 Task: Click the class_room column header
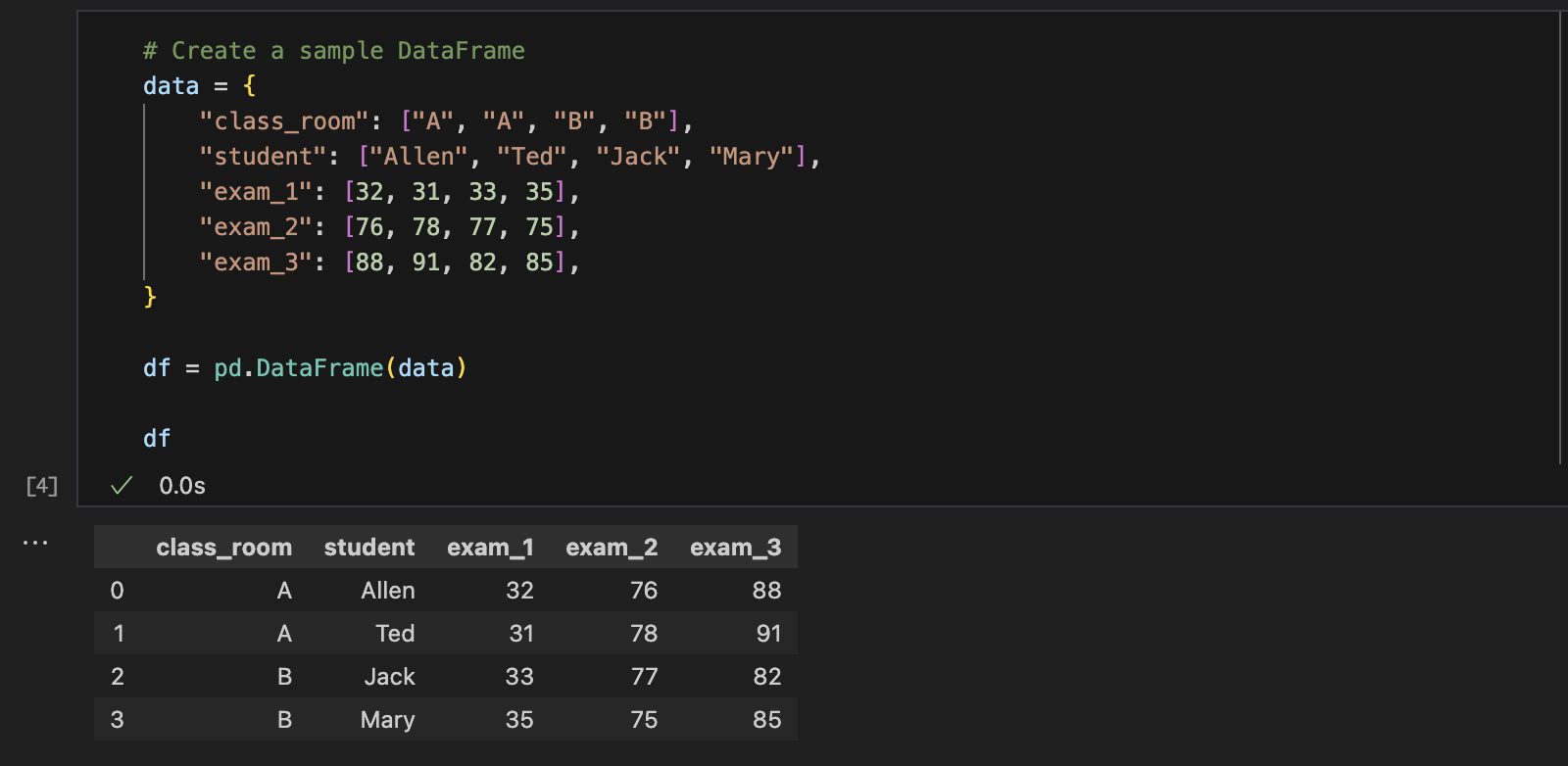click(x=223, y=548)
